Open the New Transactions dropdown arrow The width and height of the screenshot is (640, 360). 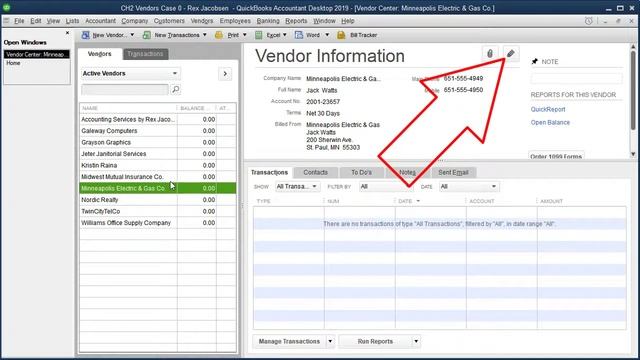[x=204, y=35]
